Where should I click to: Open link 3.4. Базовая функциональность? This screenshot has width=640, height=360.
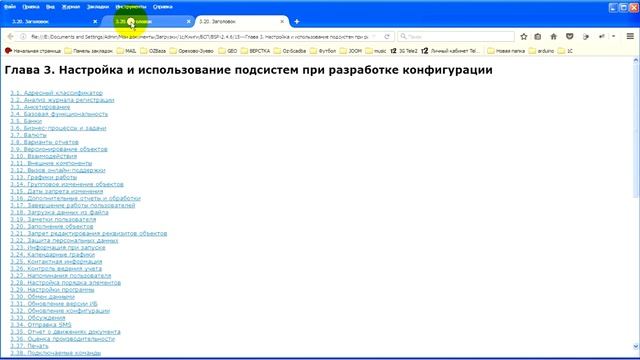point(59,114)
